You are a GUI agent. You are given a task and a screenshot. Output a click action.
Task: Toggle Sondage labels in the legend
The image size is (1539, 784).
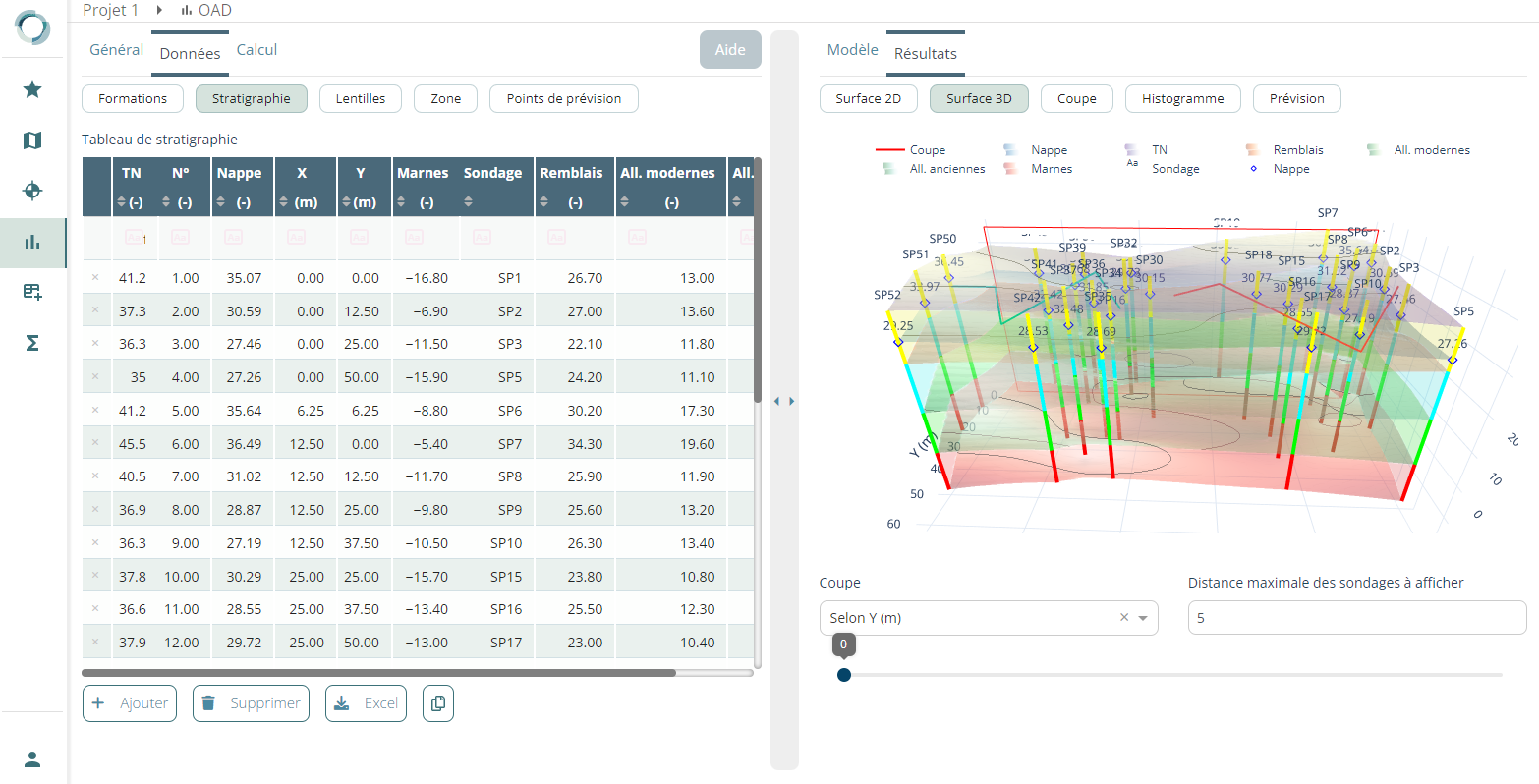pos(1163,169)
